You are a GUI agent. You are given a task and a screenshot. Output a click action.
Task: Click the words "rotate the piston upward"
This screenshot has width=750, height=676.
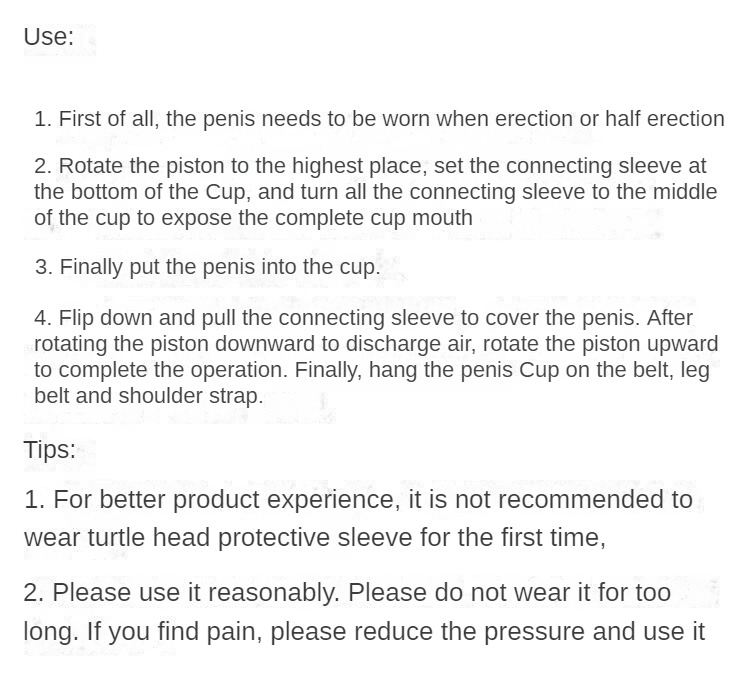[600, 344]
